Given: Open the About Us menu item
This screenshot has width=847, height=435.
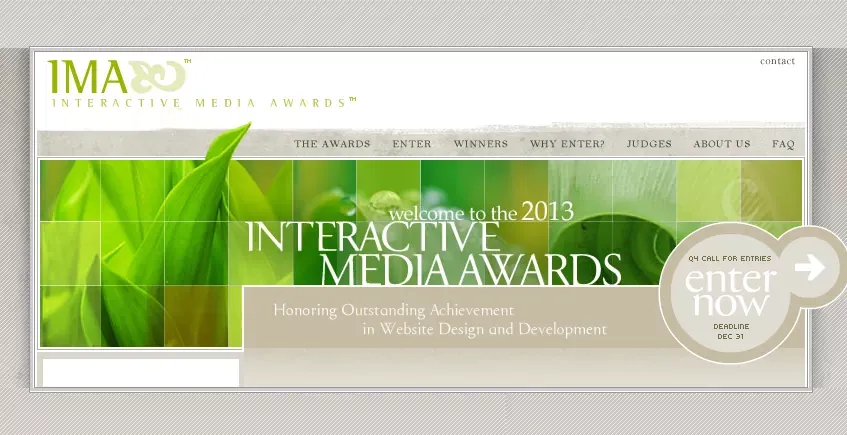Looking at the screenshot, I should [x=722, y=144].
